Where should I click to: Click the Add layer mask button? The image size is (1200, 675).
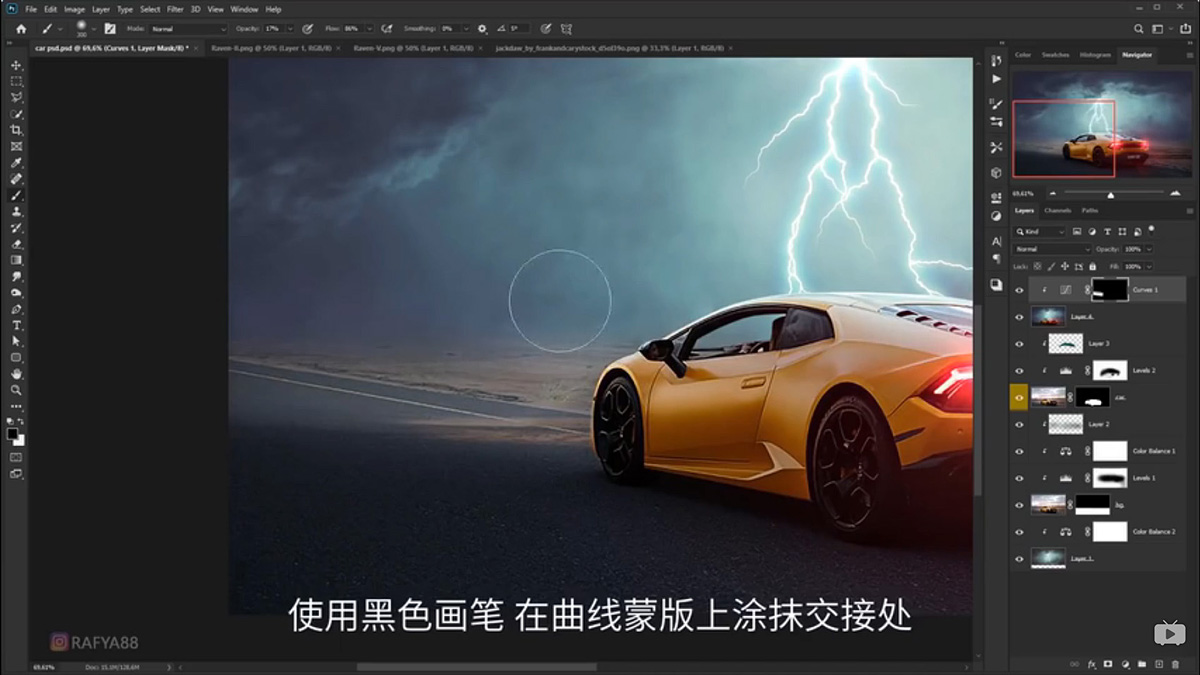[1108, 664]
